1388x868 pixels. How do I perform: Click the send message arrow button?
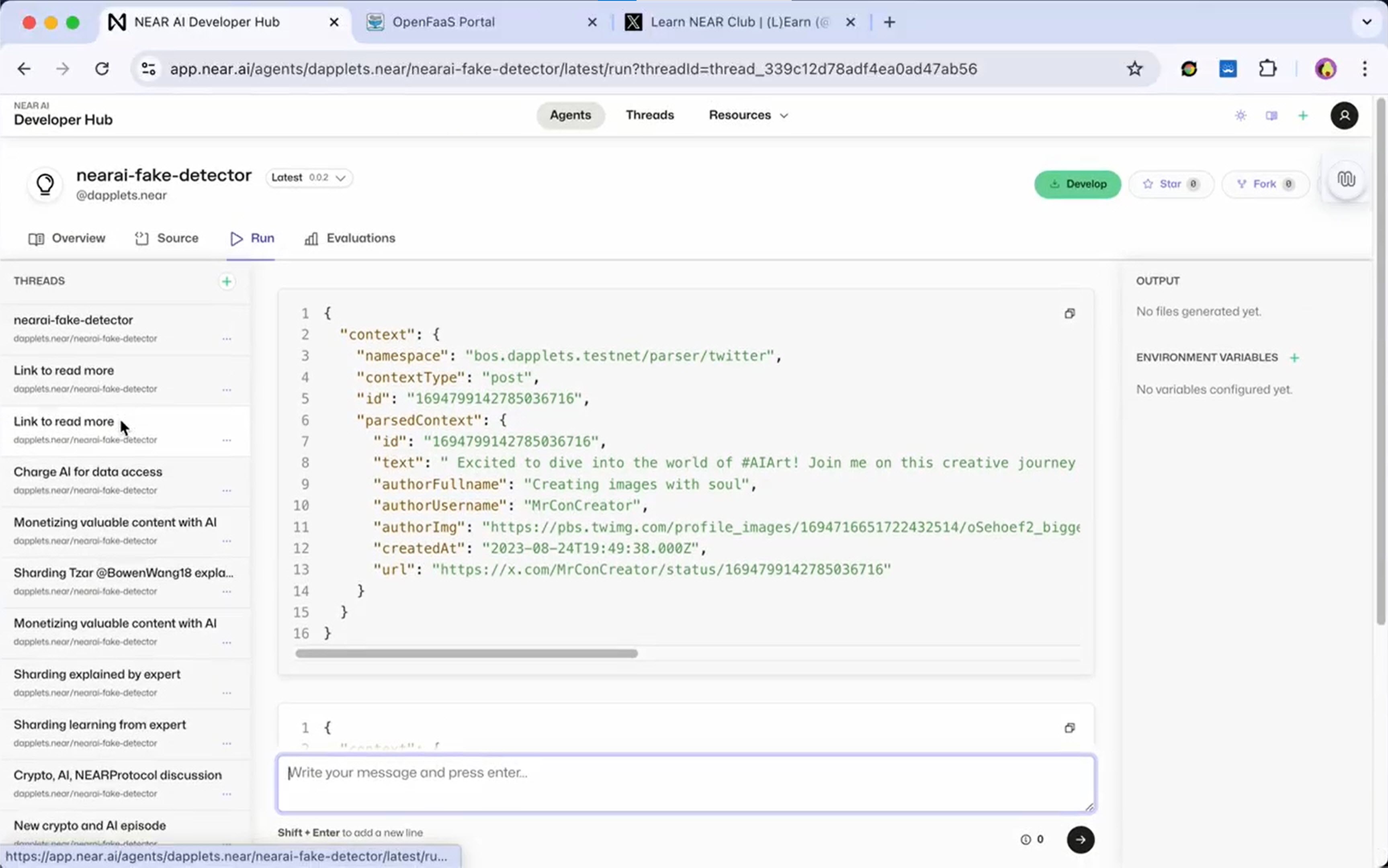pos(1080,839)
